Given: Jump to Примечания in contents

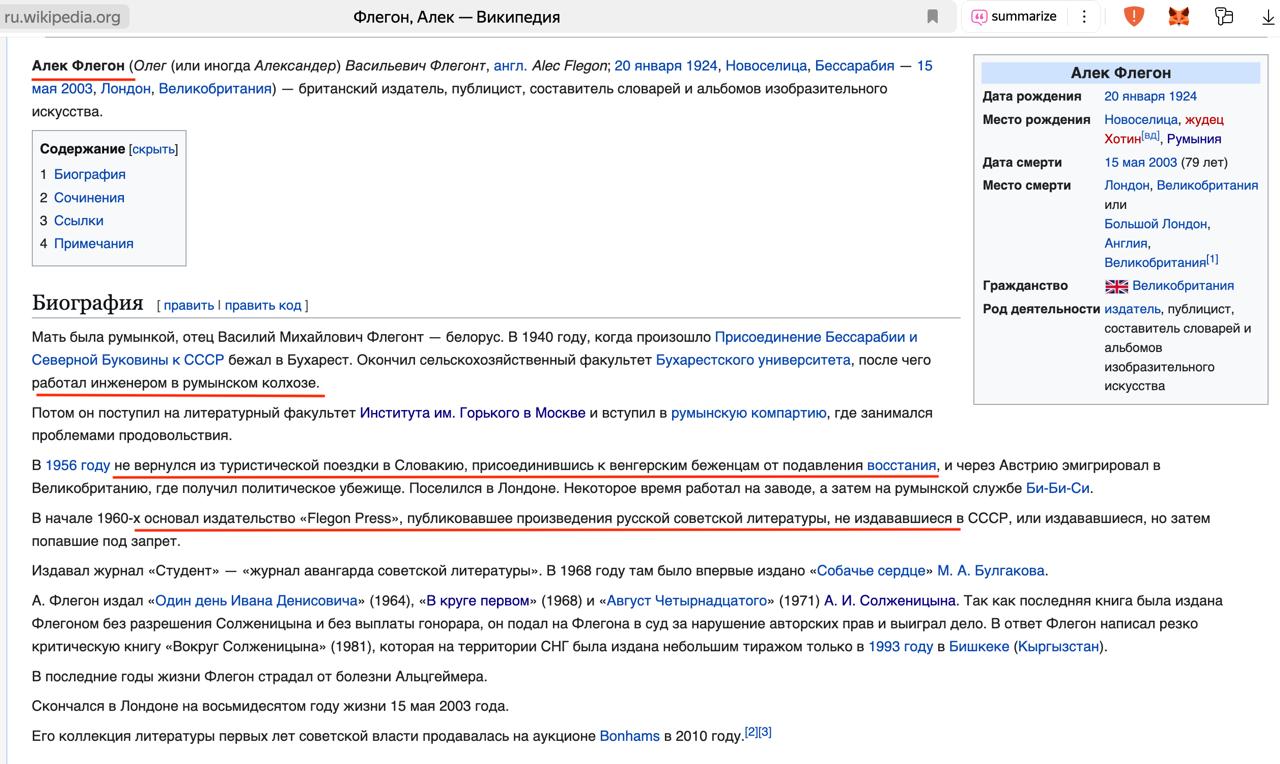Looking at the screenshot, I should pyautogui.click(x=93, y=244).
